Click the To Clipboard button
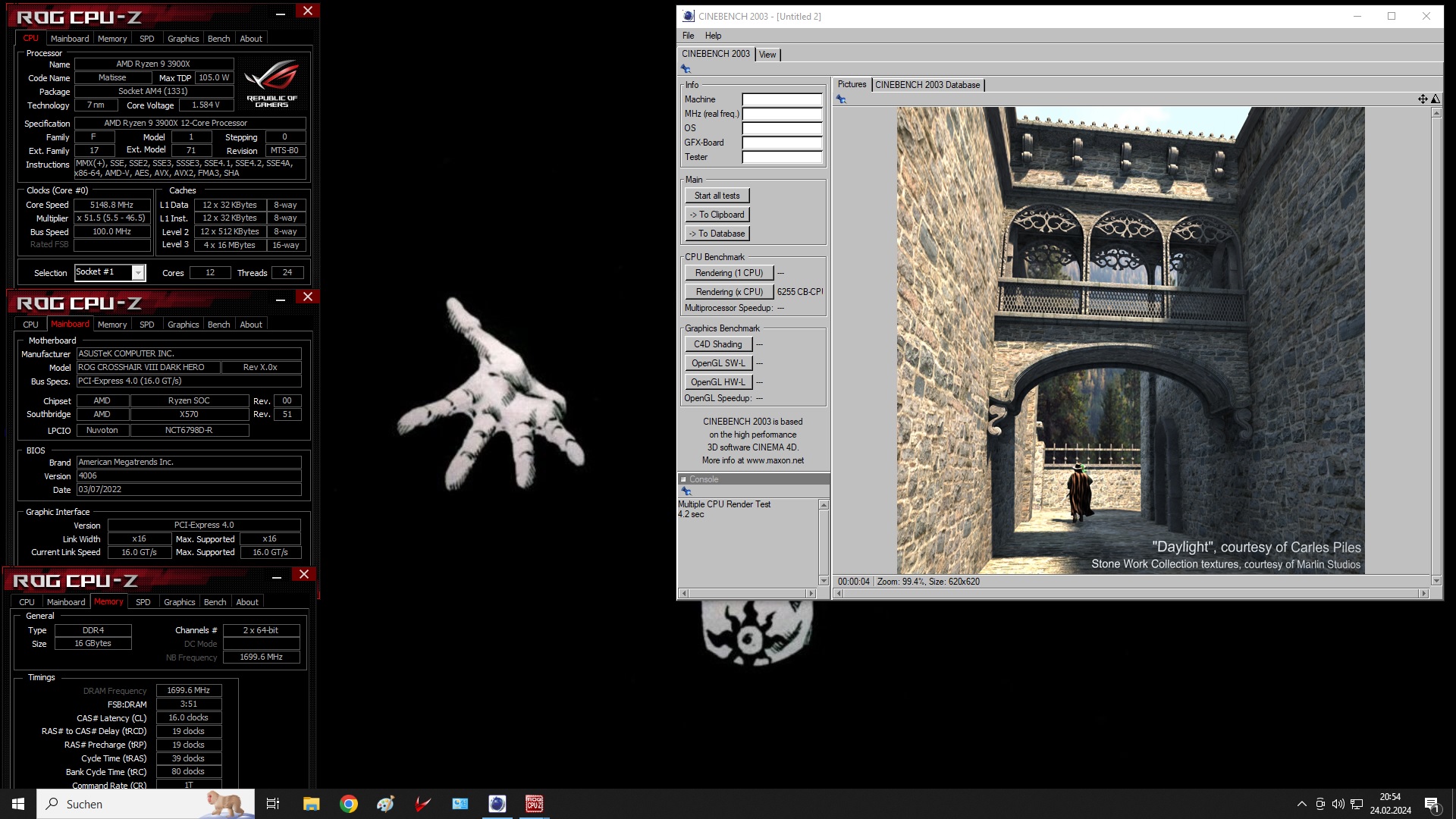 717,215
